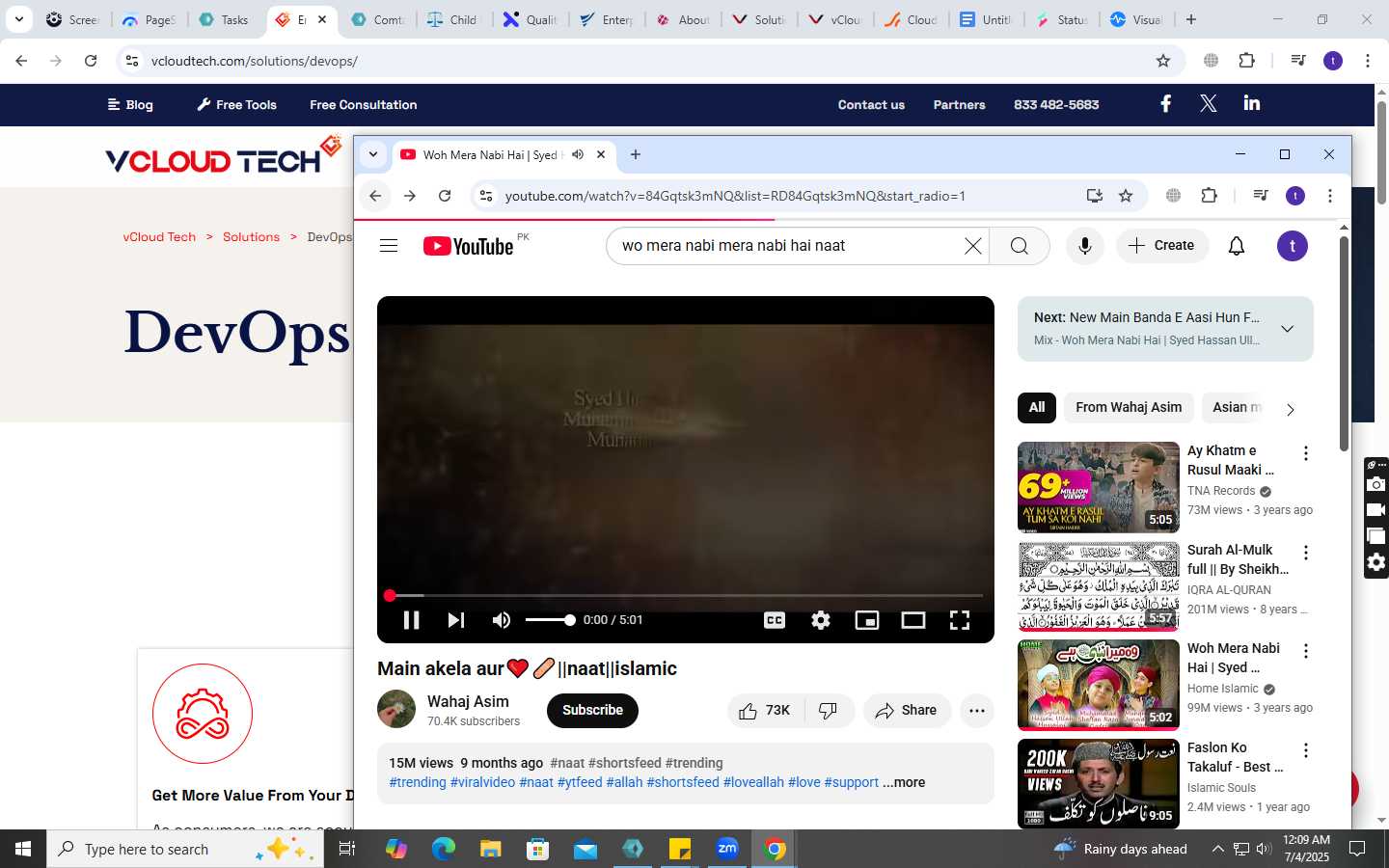Mute the Woh Mera Nabi Hai tab

point(578,154)
